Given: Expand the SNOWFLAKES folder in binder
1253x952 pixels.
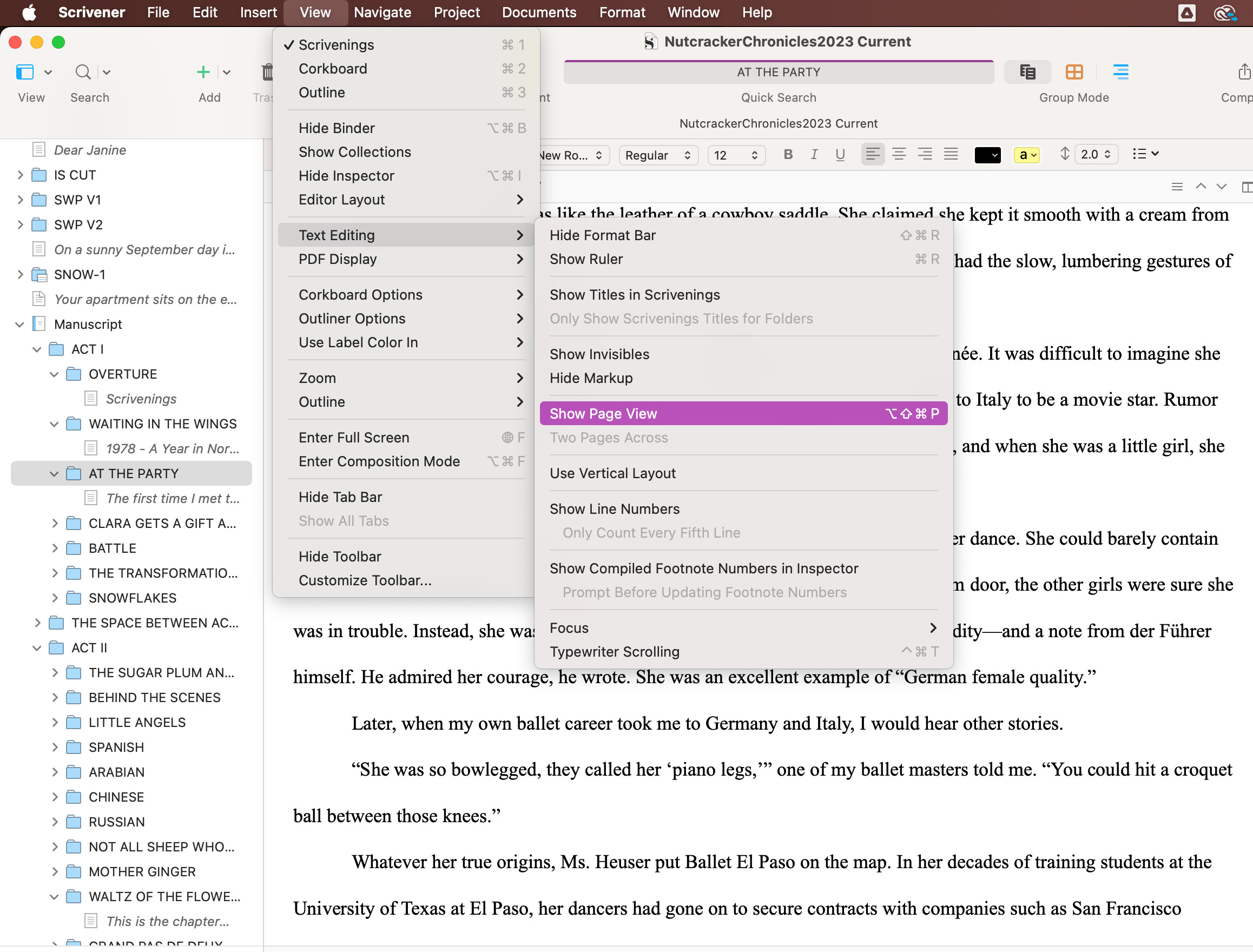Looking at the screenshot, I should [55, 598].
